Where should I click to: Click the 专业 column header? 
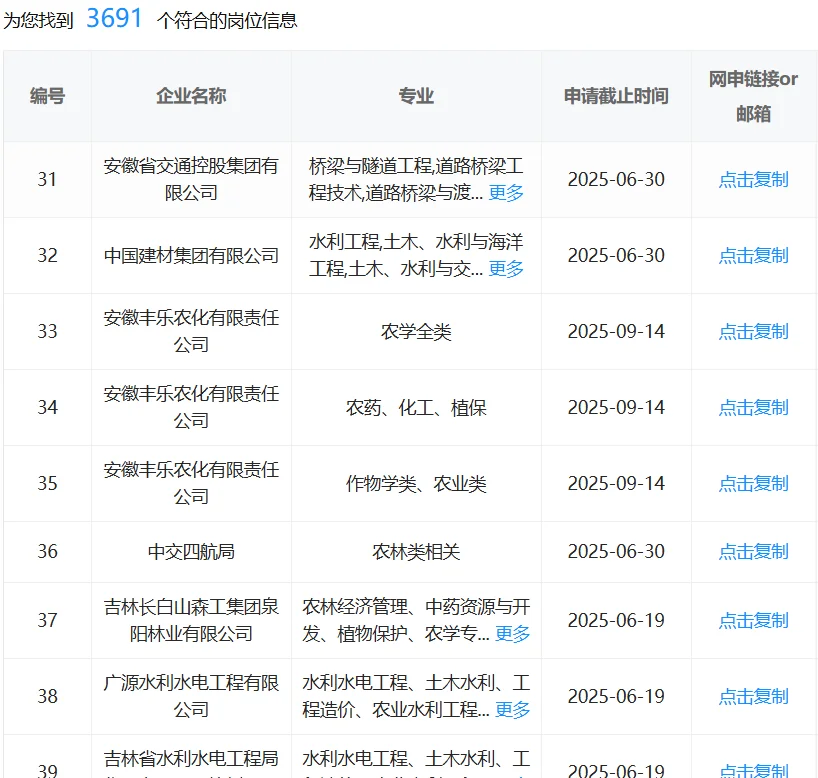click(416, 96)
